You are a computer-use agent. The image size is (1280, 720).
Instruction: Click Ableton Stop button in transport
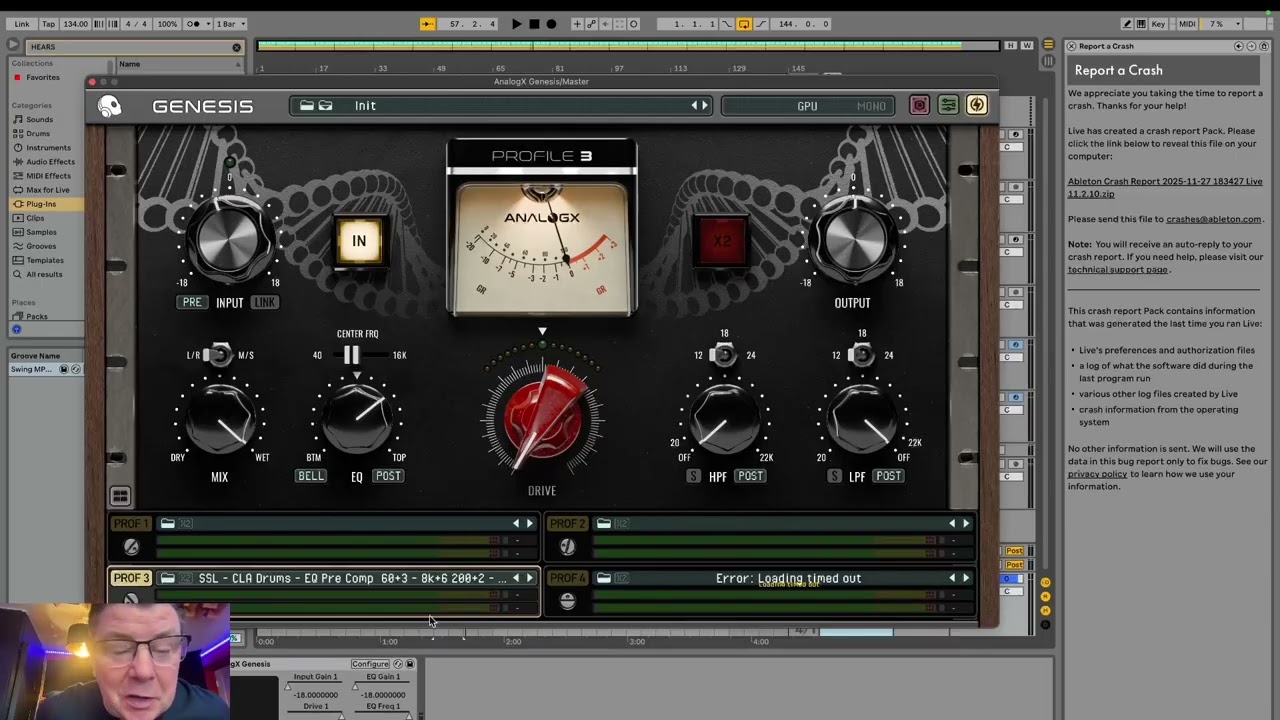534,23
